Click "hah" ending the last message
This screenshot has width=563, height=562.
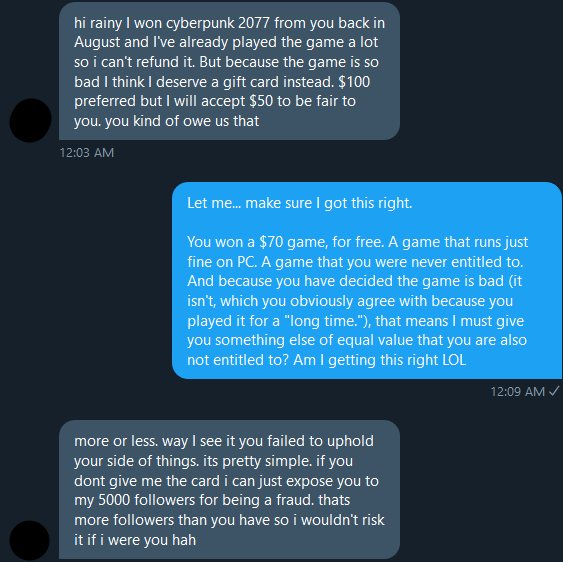tap(184, 540)
